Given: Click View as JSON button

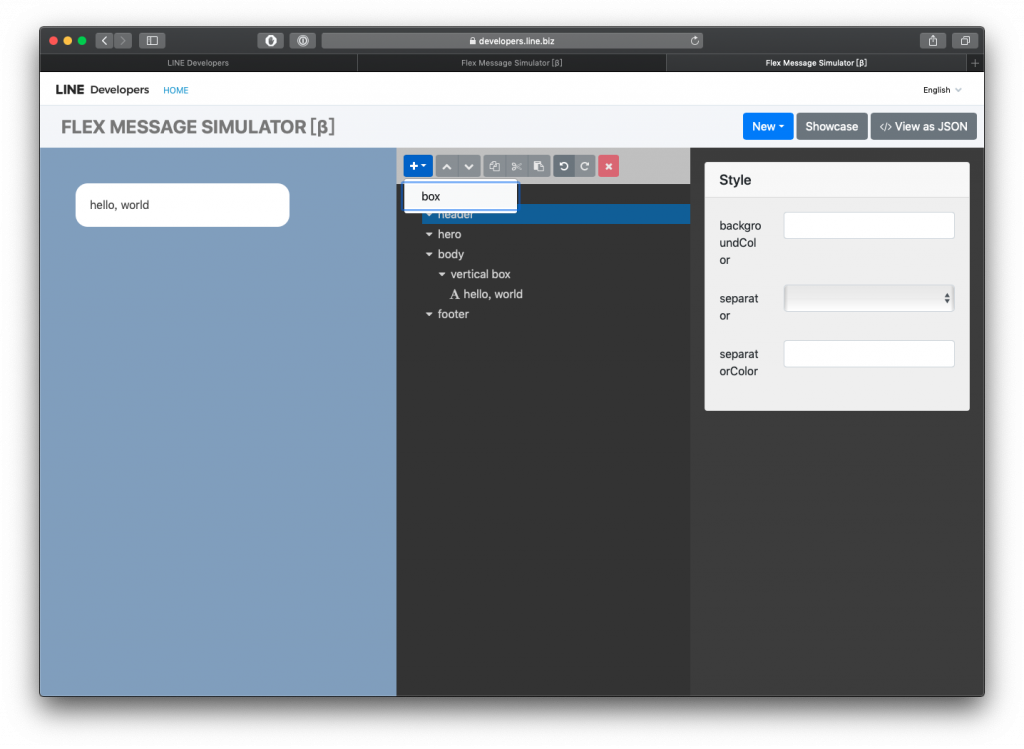Looking at the screenshot, I should click(x=923, y=127).
